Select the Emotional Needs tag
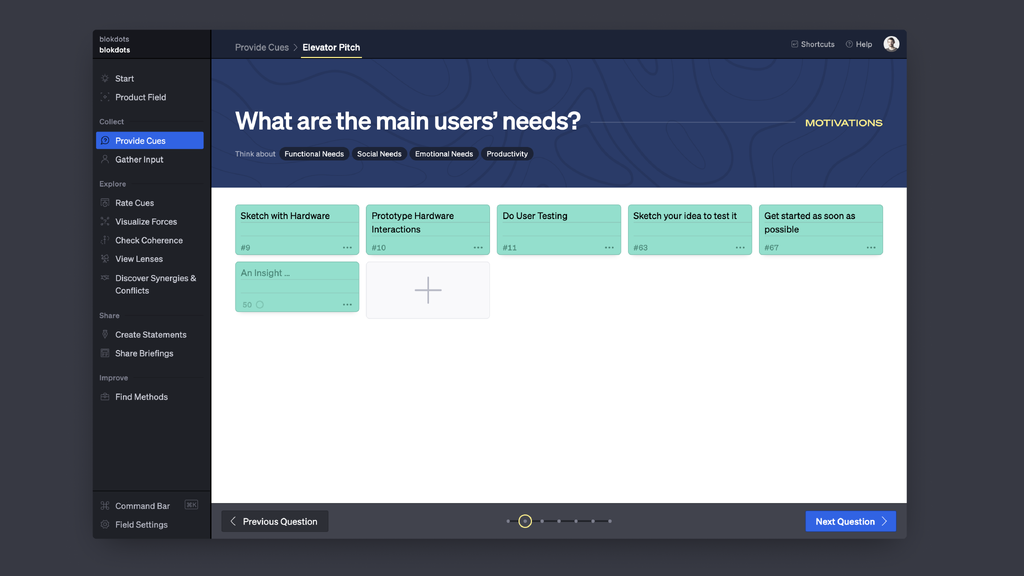This screenshot has height=576, width=1024. tap(443, 154)
